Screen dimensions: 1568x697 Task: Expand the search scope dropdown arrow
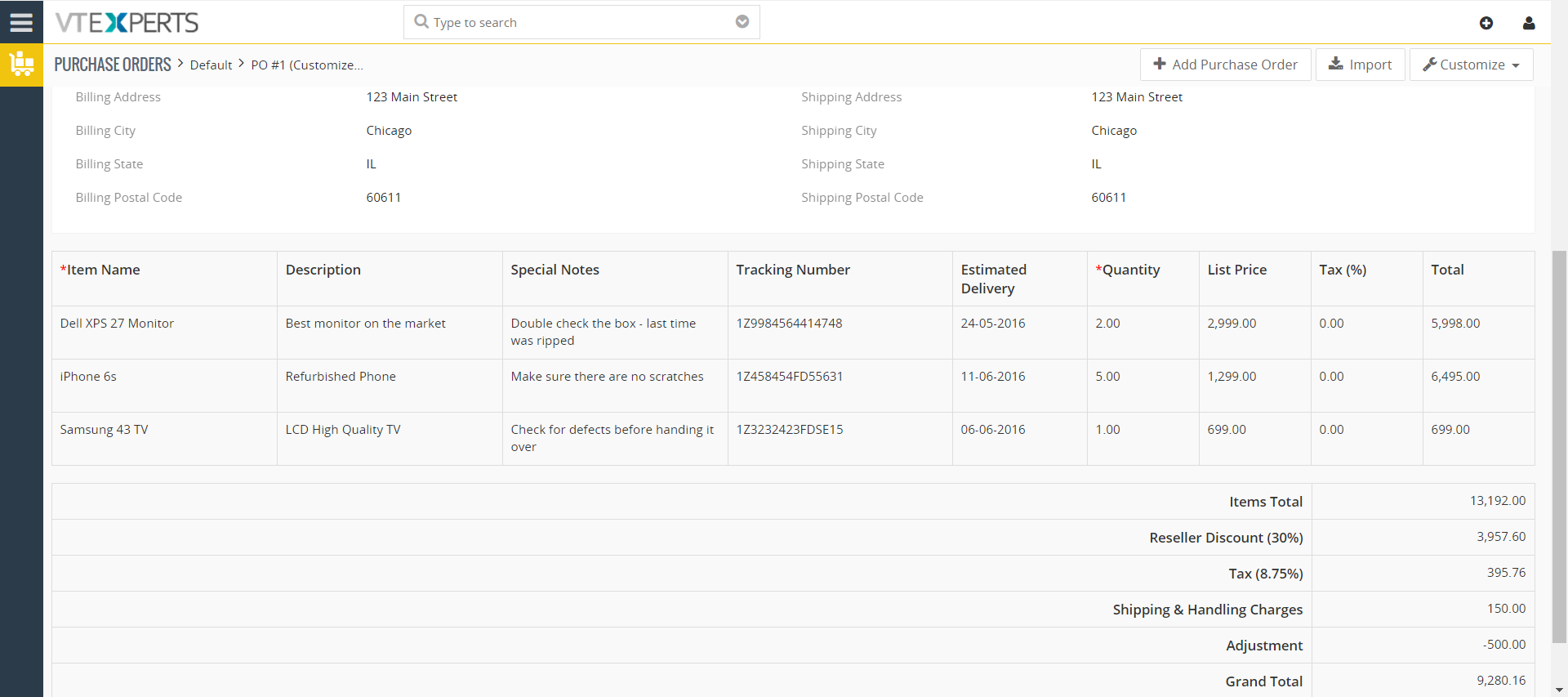click(742, 21)
